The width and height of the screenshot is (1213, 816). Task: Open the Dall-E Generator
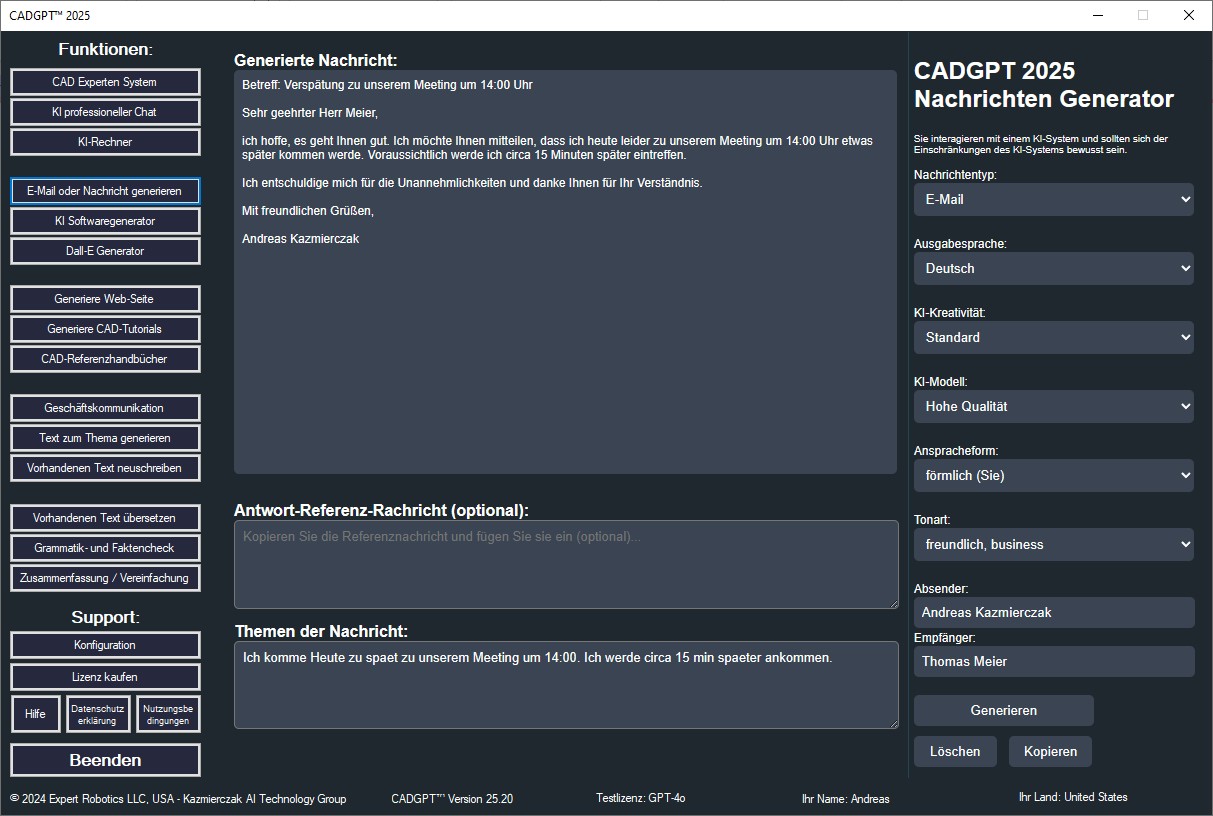pos(105,251)
